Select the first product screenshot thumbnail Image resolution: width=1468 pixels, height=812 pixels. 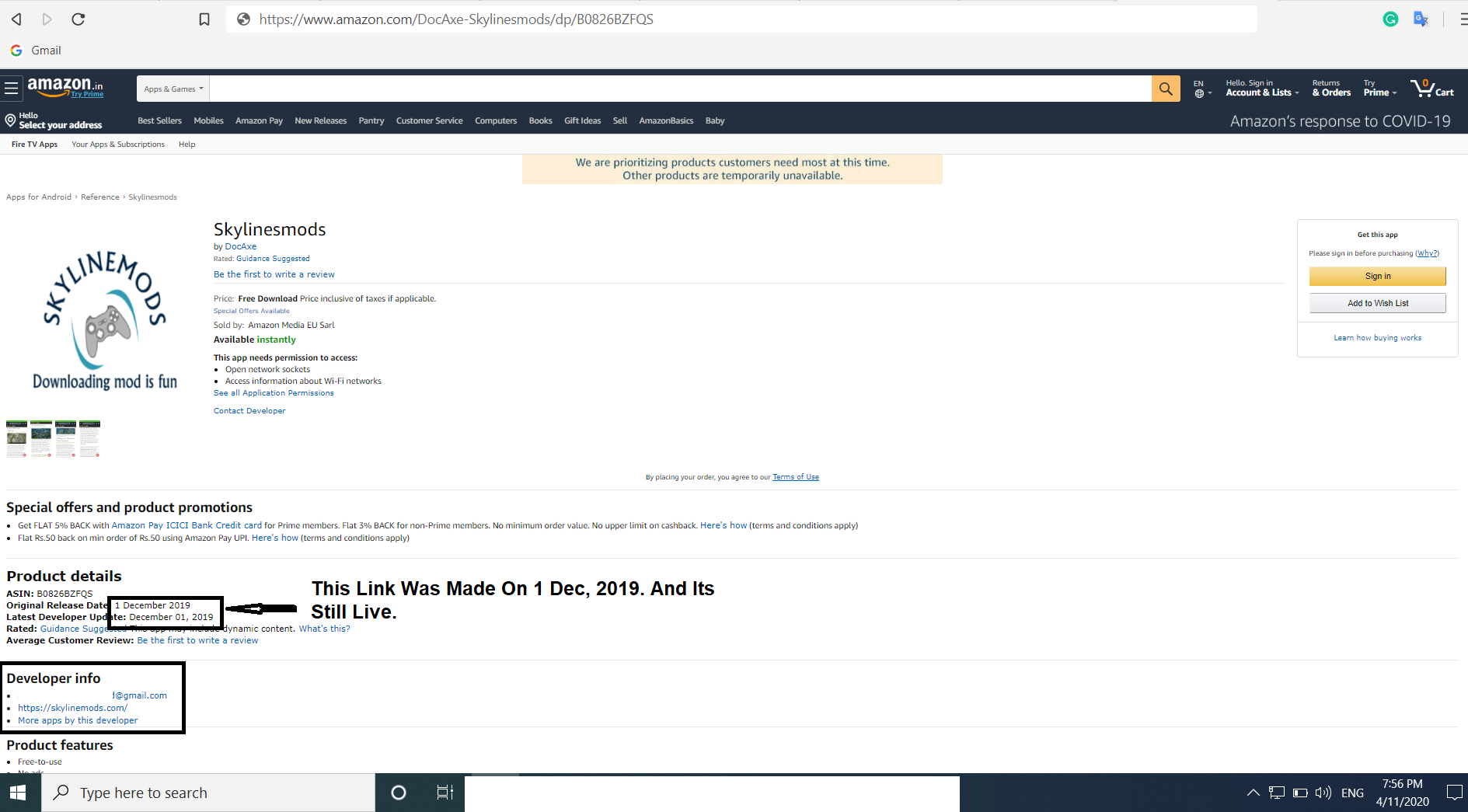16,438
